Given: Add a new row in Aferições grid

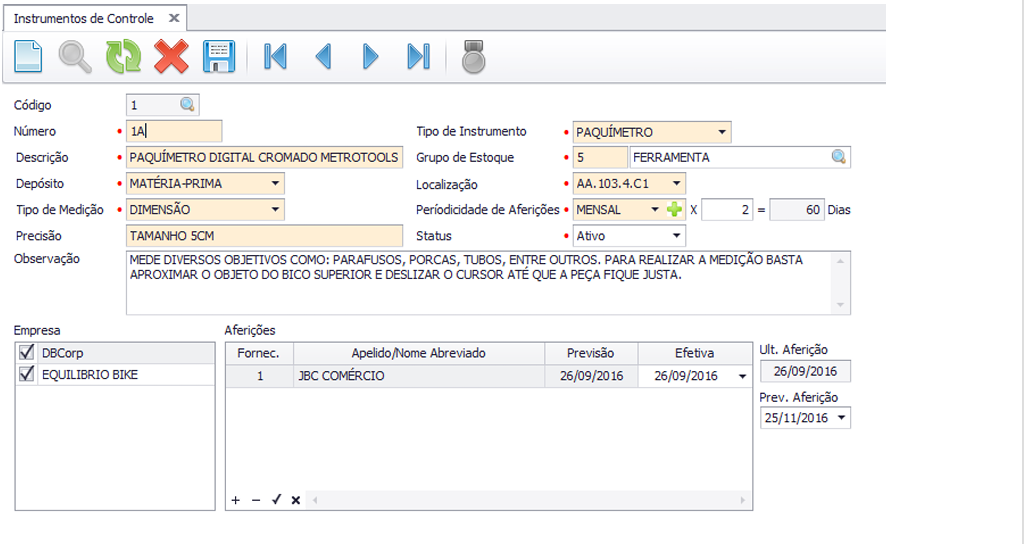Looking at the screenshot, I should 236,499.
